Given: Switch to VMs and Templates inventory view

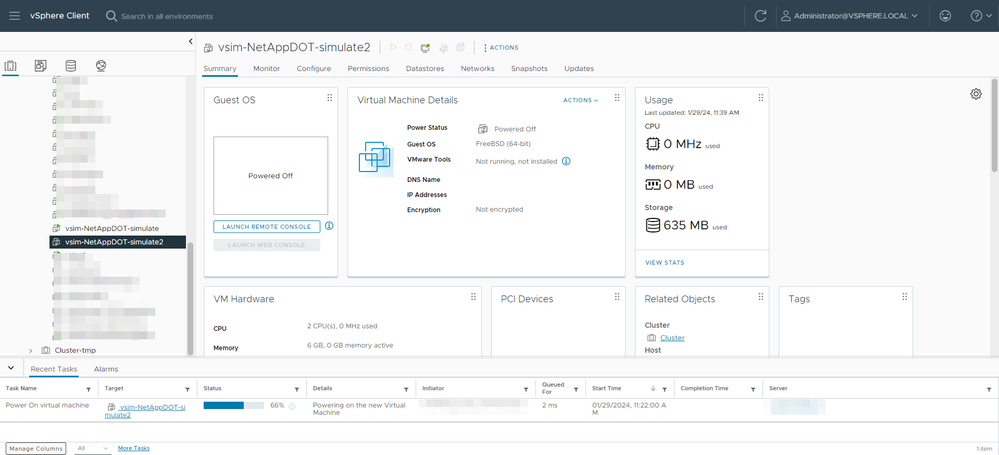Looking at the screenshot, I should (41, 66).
